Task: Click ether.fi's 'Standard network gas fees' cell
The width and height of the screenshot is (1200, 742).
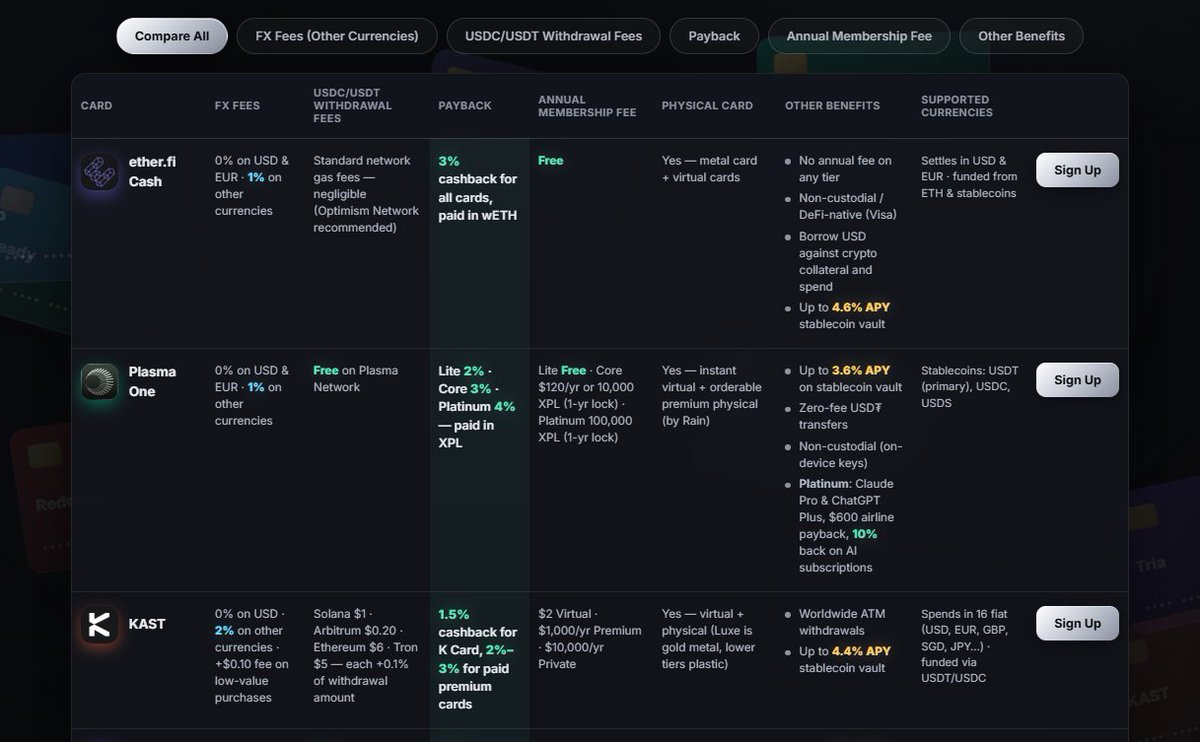Action: (366, 194)
